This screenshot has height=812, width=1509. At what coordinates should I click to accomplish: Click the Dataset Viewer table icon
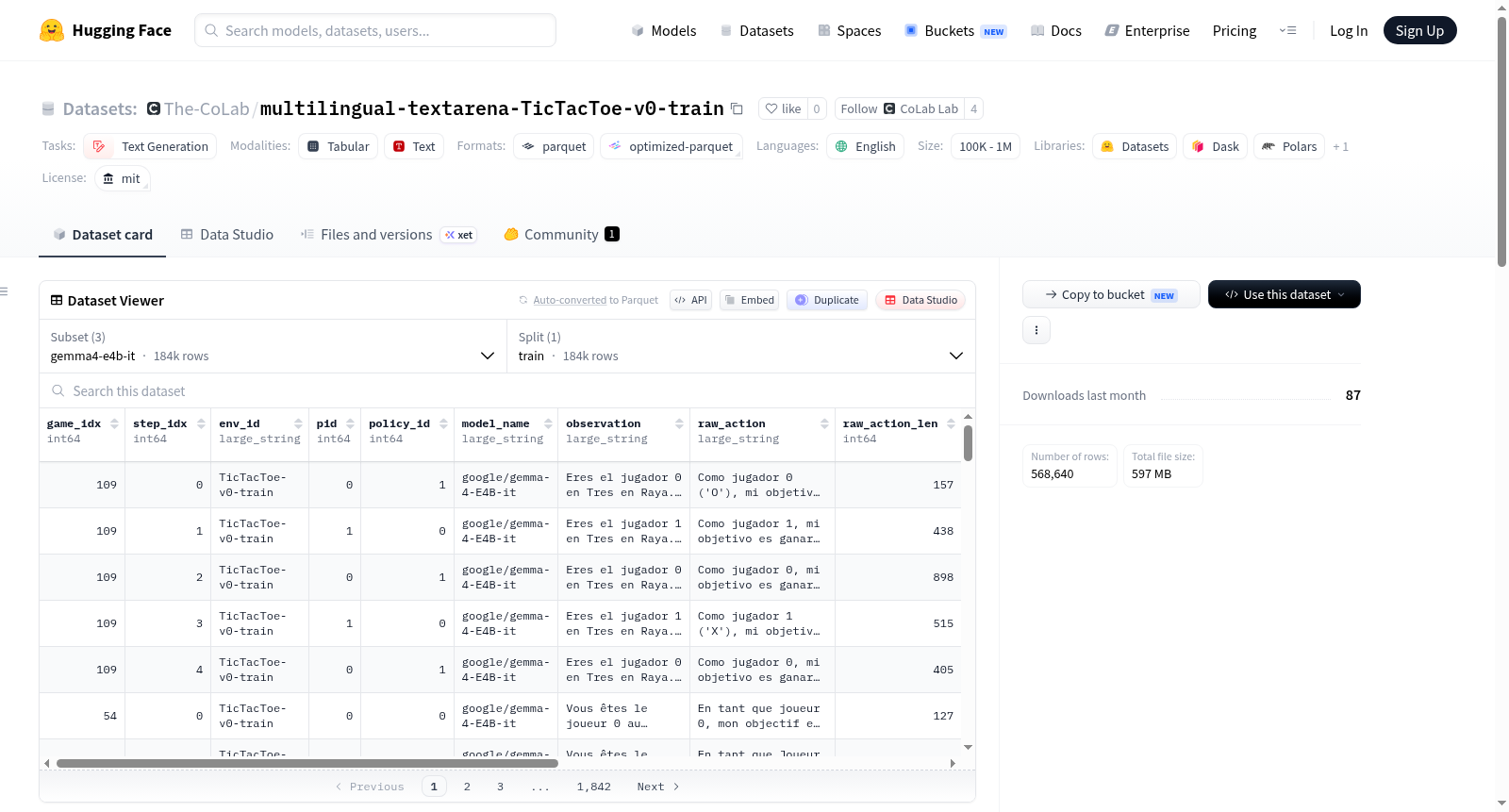[57, 300]
